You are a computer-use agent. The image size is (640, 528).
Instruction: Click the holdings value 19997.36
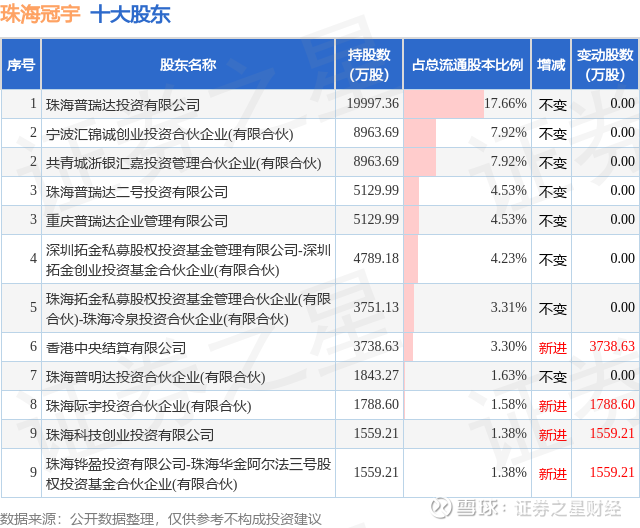pos(373,103)
